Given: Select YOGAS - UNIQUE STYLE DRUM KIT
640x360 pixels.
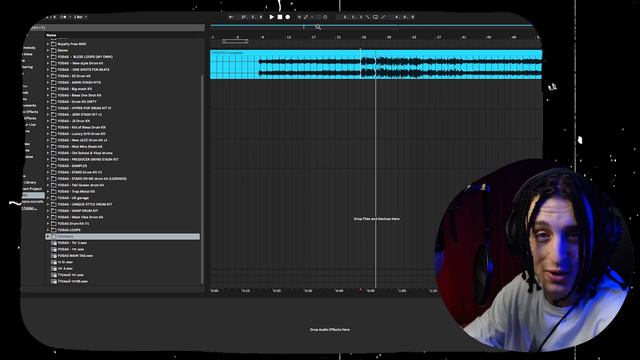Looking at the screenshot, I should [x=84, y=204].
